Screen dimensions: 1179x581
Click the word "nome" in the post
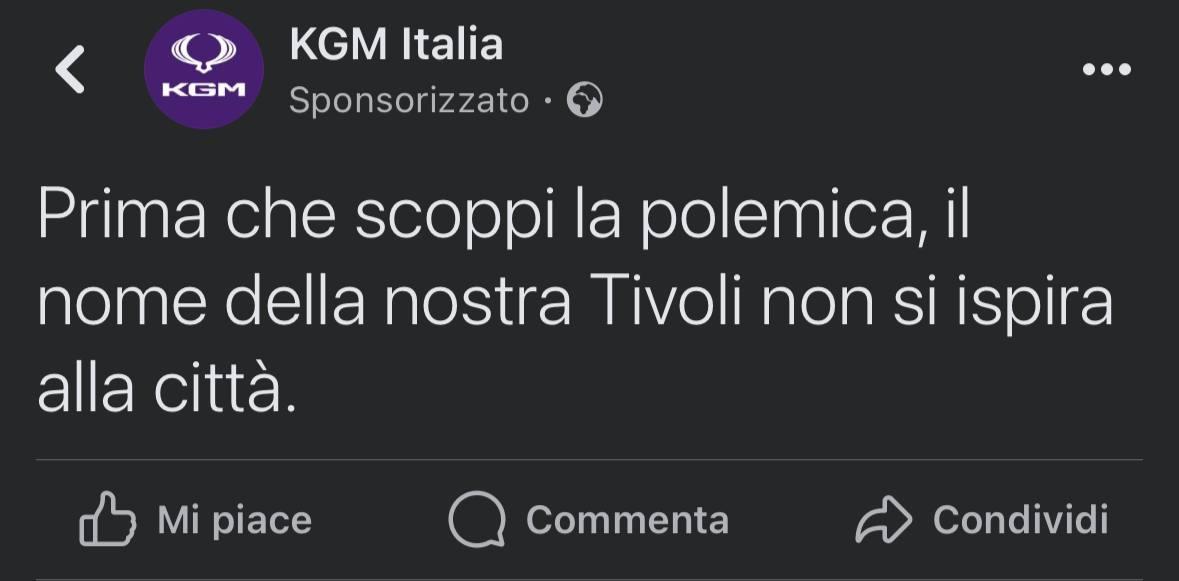[x=107, y=302]
